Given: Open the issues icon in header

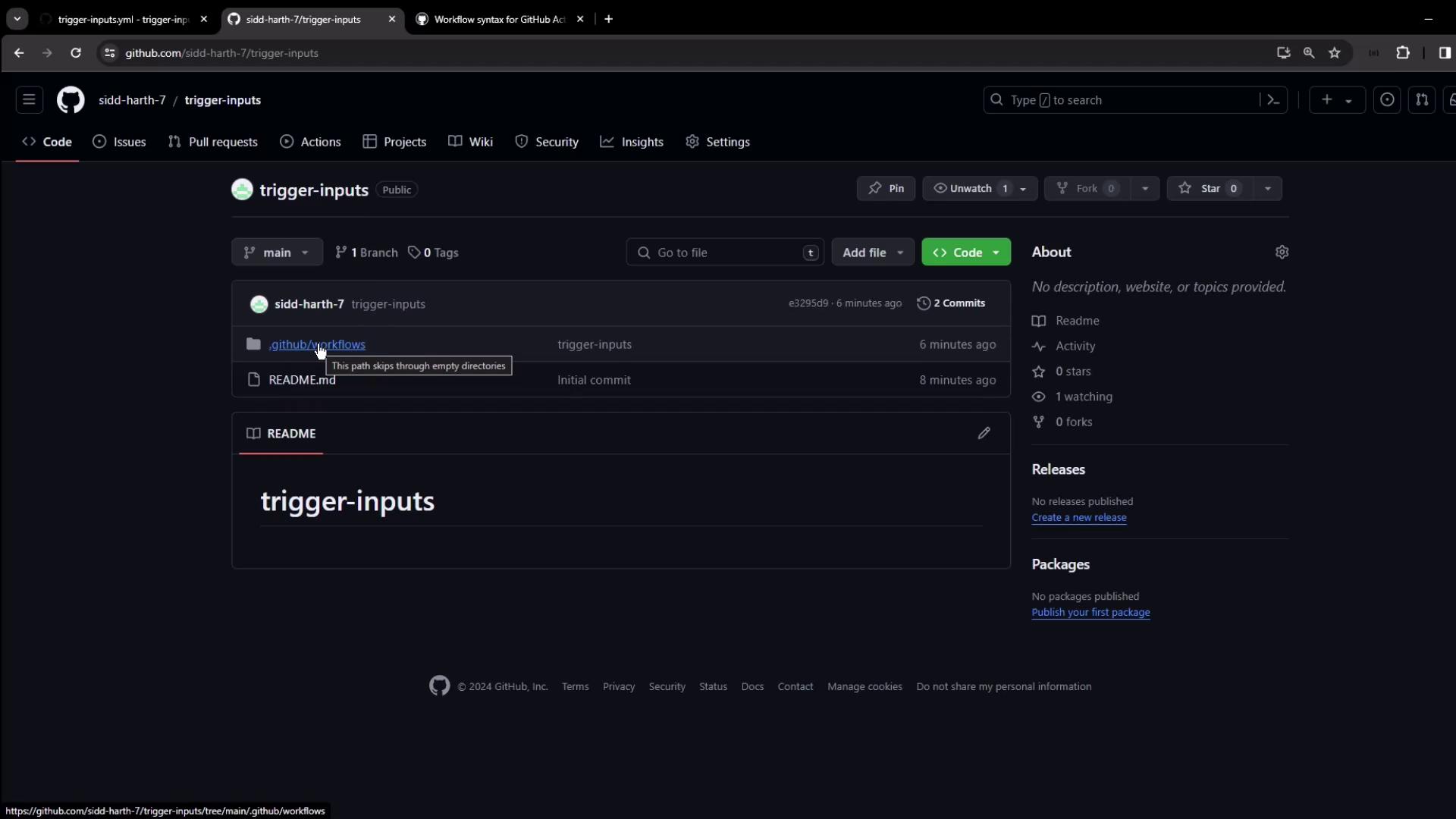Looking at the screenshot, I should pos(1387,100).
